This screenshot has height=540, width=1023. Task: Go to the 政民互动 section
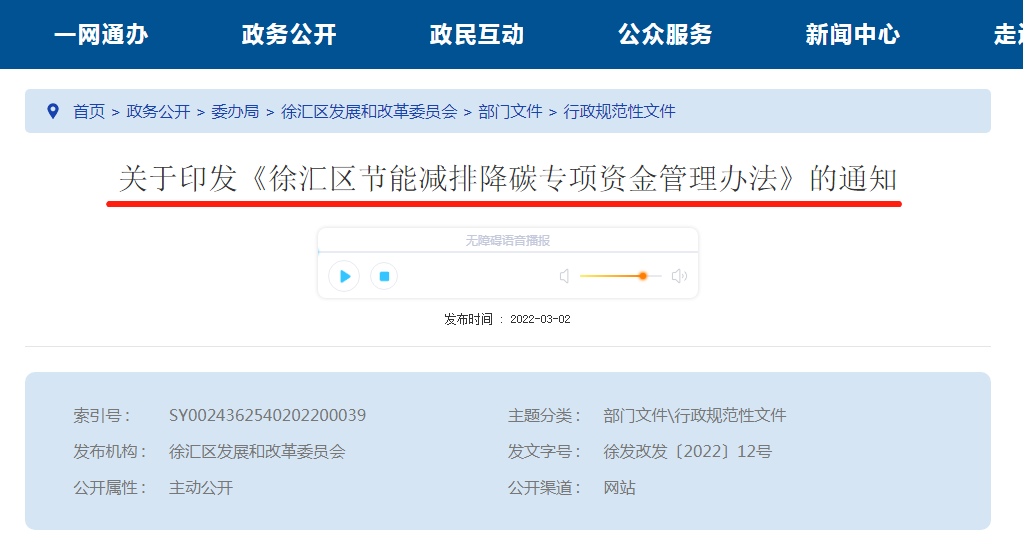coord(477,35)
